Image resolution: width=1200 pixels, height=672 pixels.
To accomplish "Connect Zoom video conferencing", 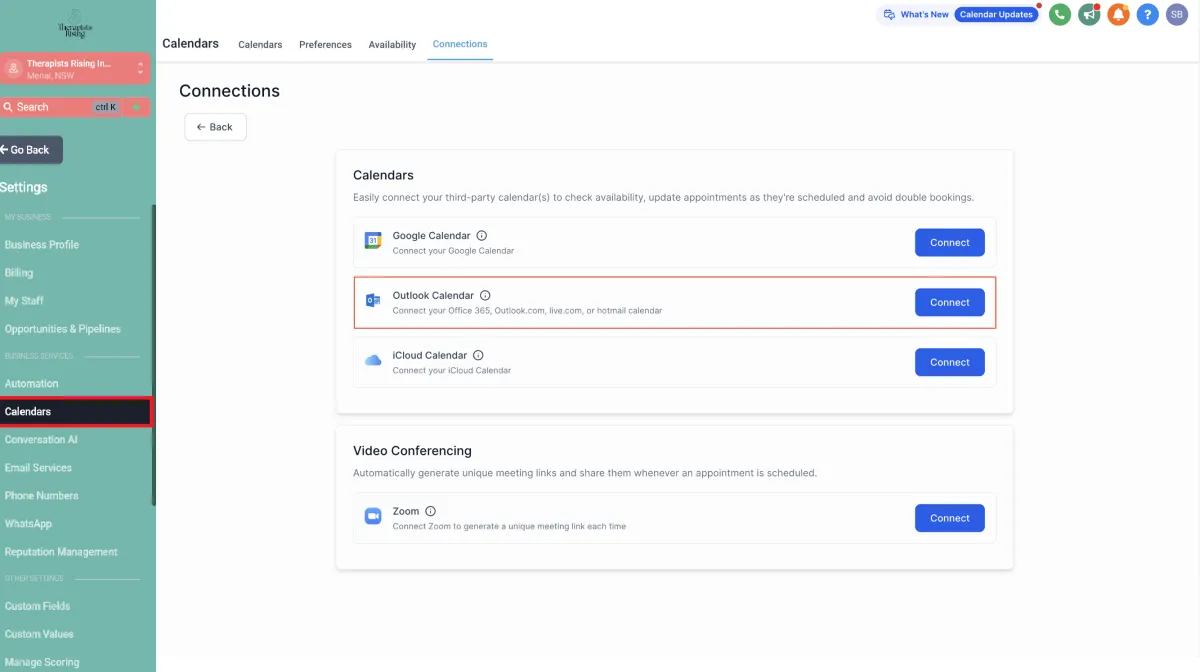I will pyautogui.click(x=949, y=518).
